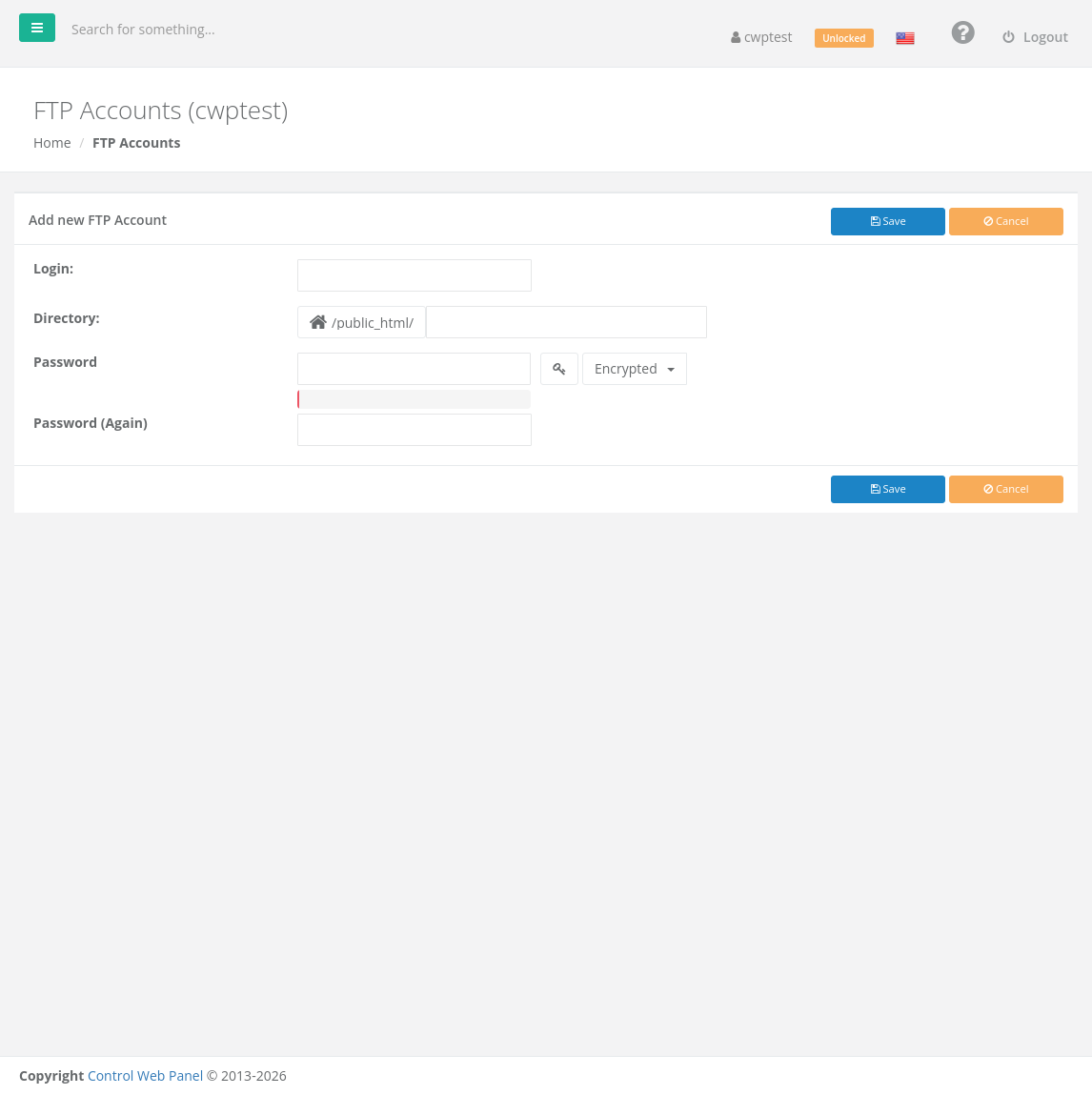Save the FTP account with the top Save button
Screen dimensions: 1092x1095
[887, 221]
